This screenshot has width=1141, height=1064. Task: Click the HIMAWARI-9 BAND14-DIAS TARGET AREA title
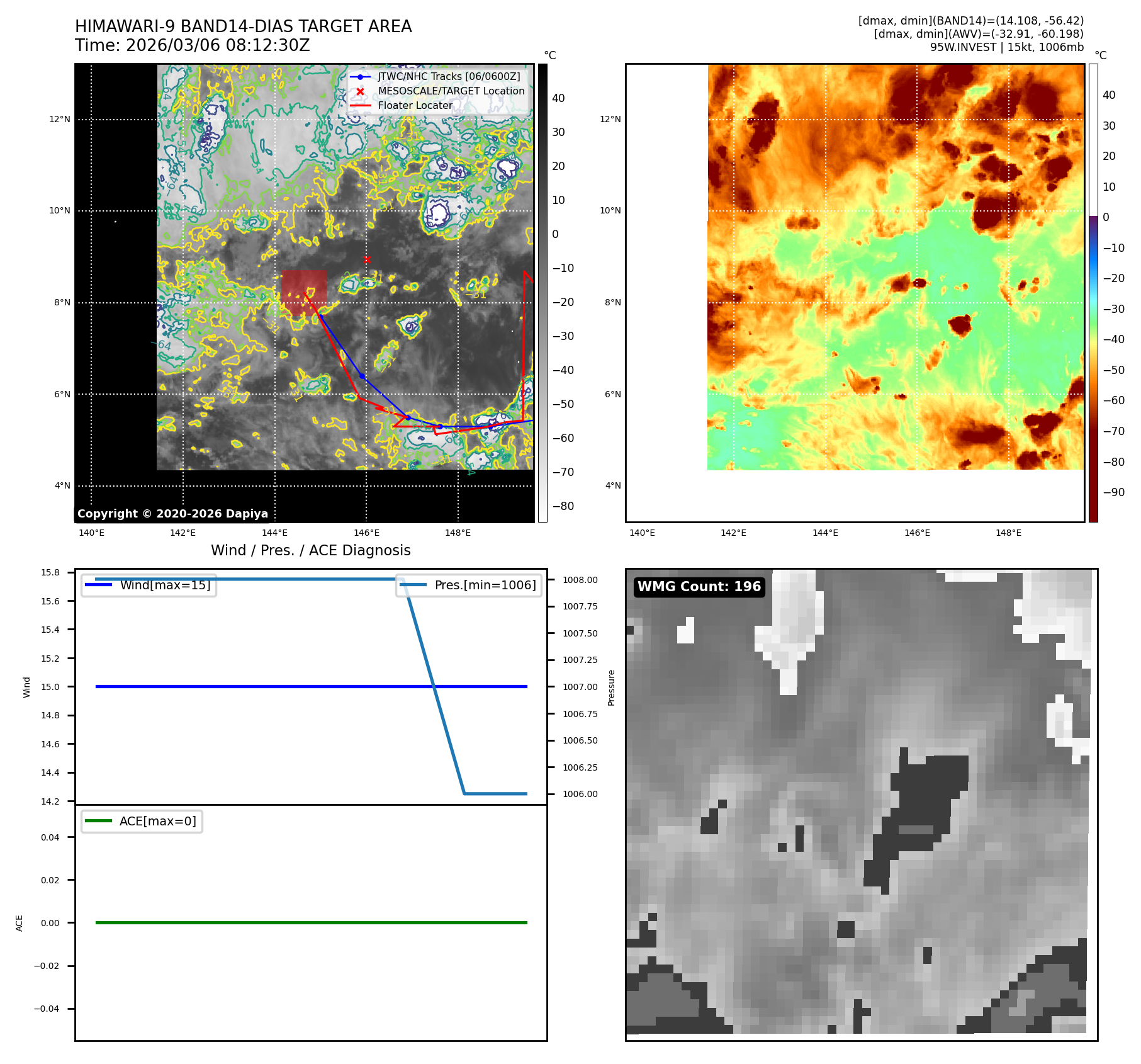pyautogui.click(x=243, y=26)
